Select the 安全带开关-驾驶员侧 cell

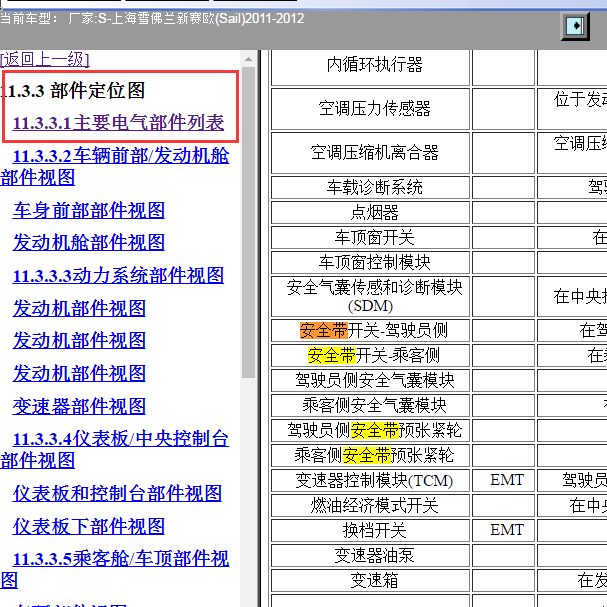(x=370, y=331)
